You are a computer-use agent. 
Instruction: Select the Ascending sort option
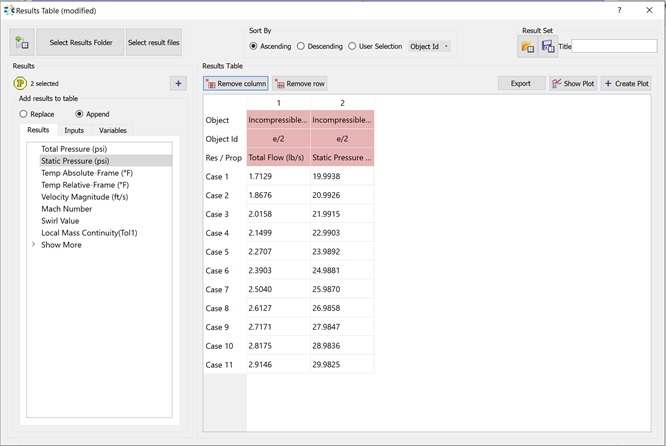pos(253,46)
